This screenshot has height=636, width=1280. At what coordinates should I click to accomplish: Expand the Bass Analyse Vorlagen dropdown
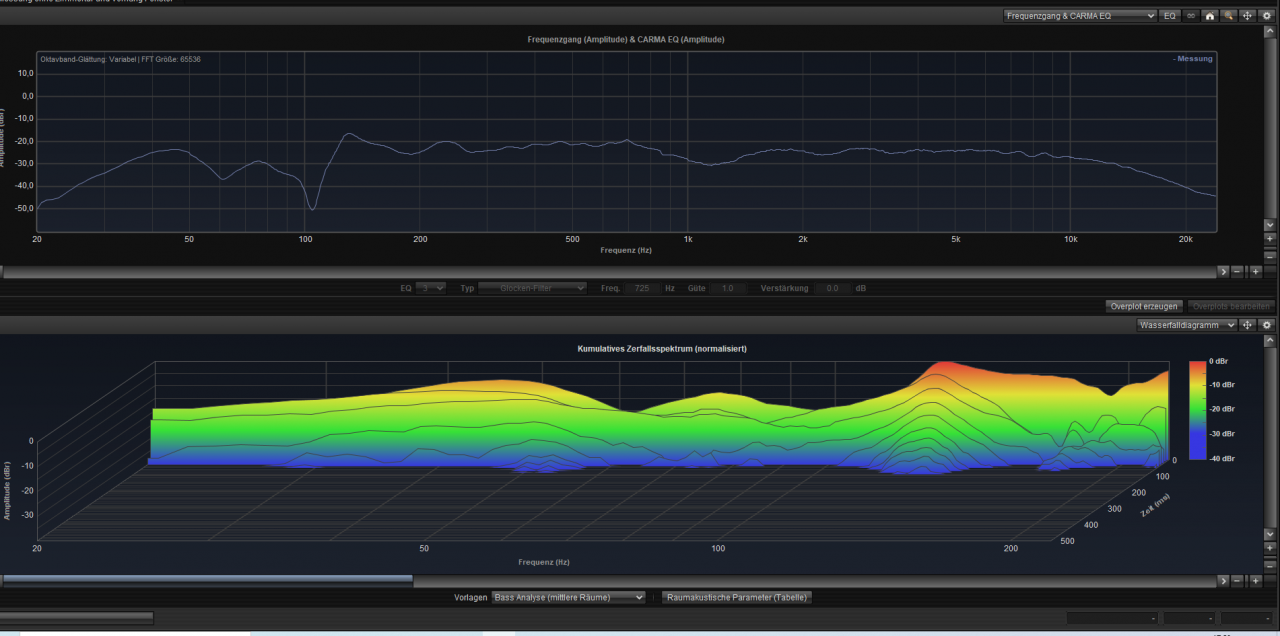(568, 597)
